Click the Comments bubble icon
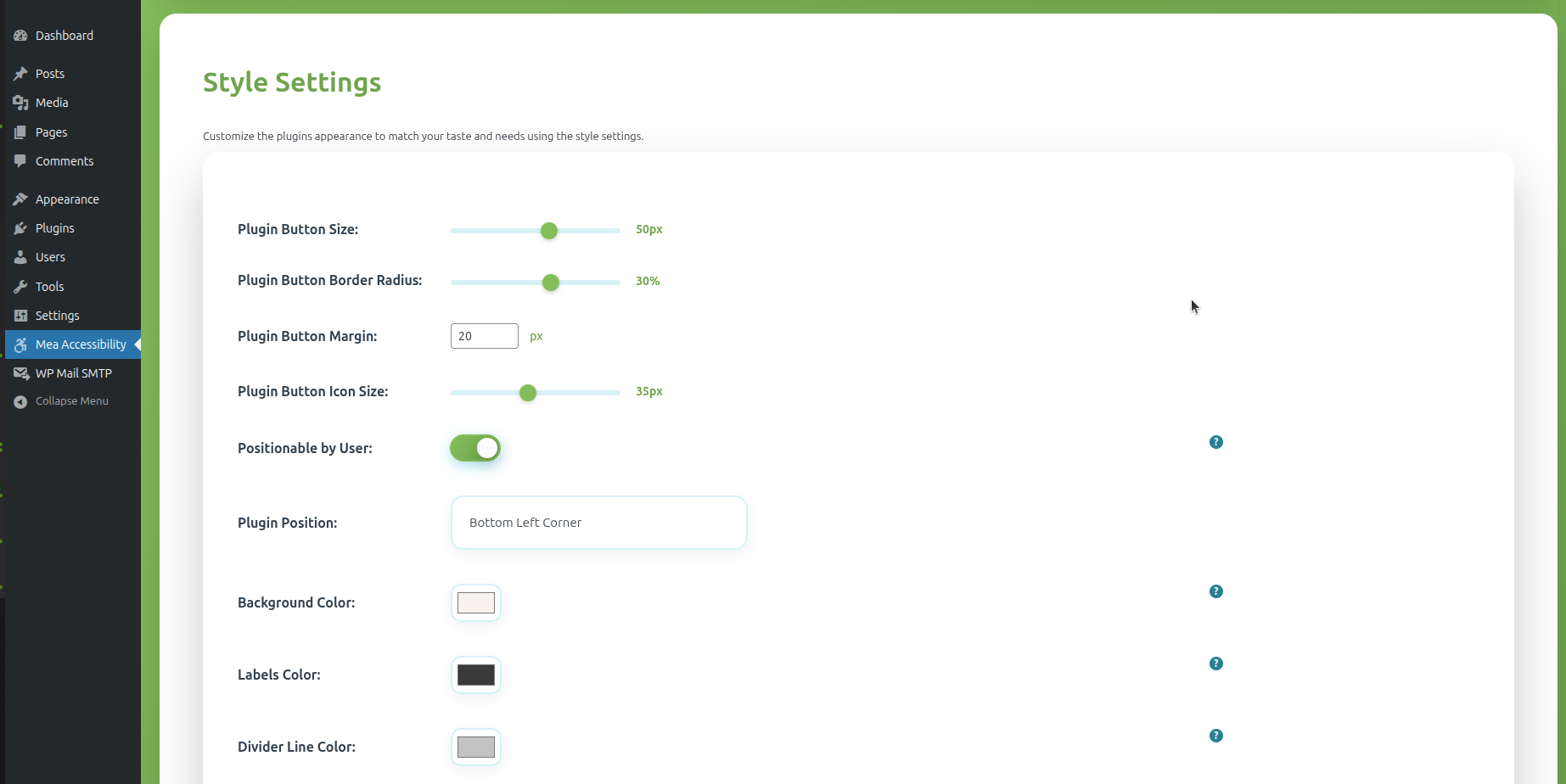The width and height of the screenshot is (1566, 784). (20, 160)
